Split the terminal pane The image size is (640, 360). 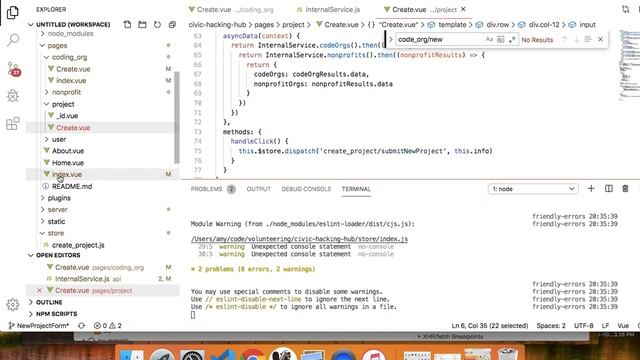pos(609,189)
